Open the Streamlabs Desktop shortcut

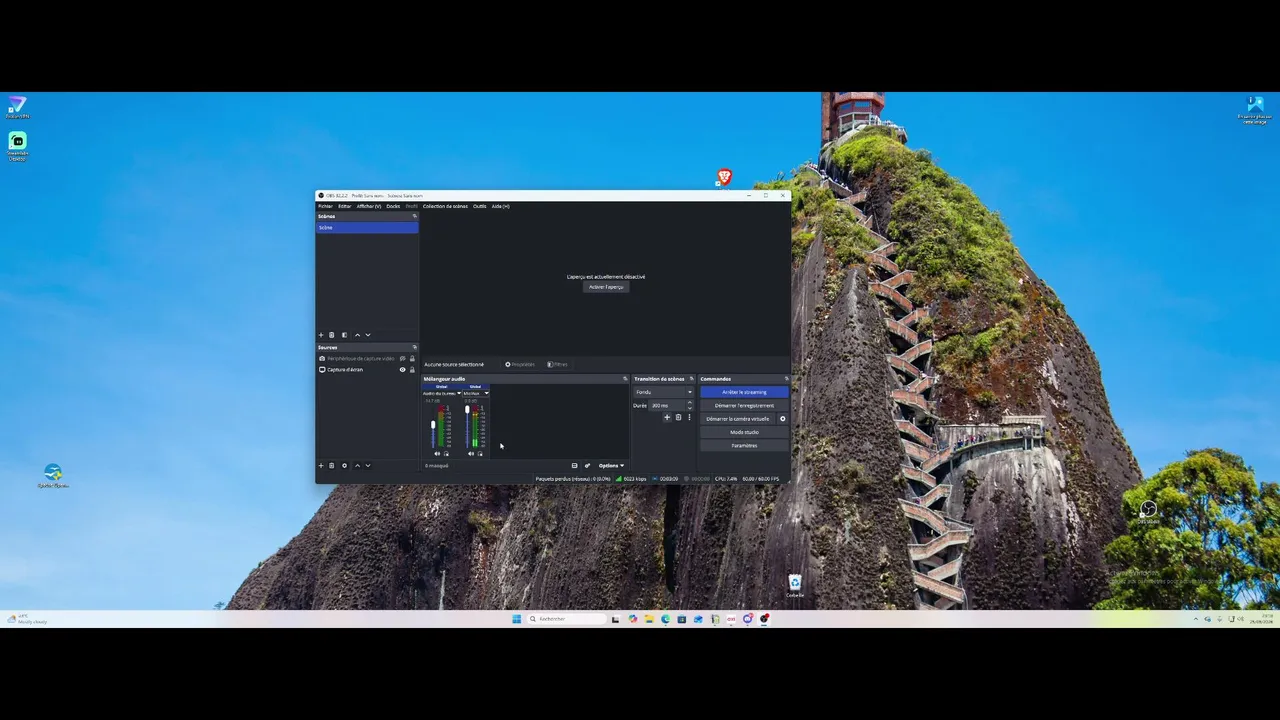17,145
